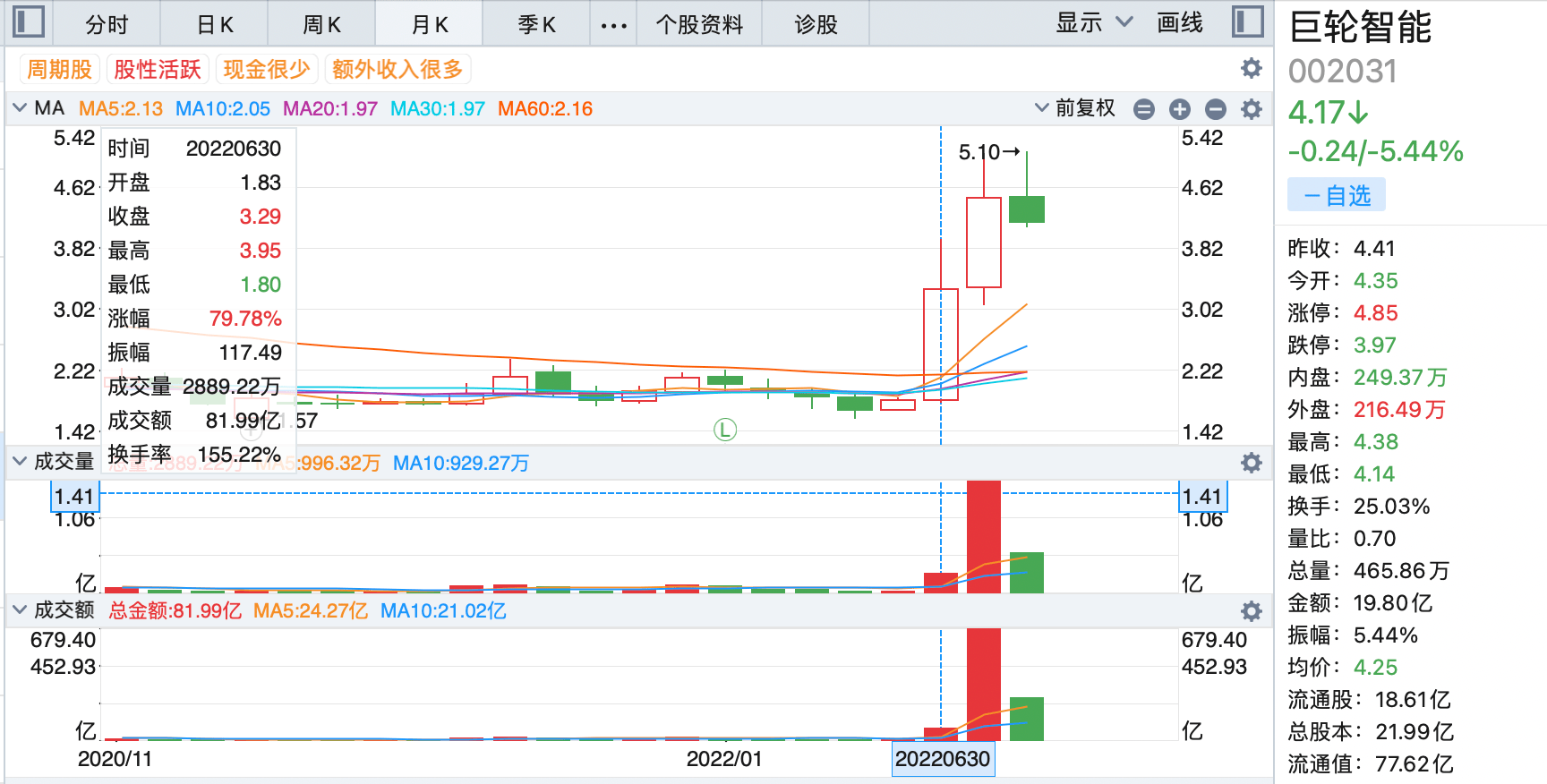Screen dimensions: 1547x784
Task: Open the 成交额 panel settings gear
Action: tap(1252, 610)
